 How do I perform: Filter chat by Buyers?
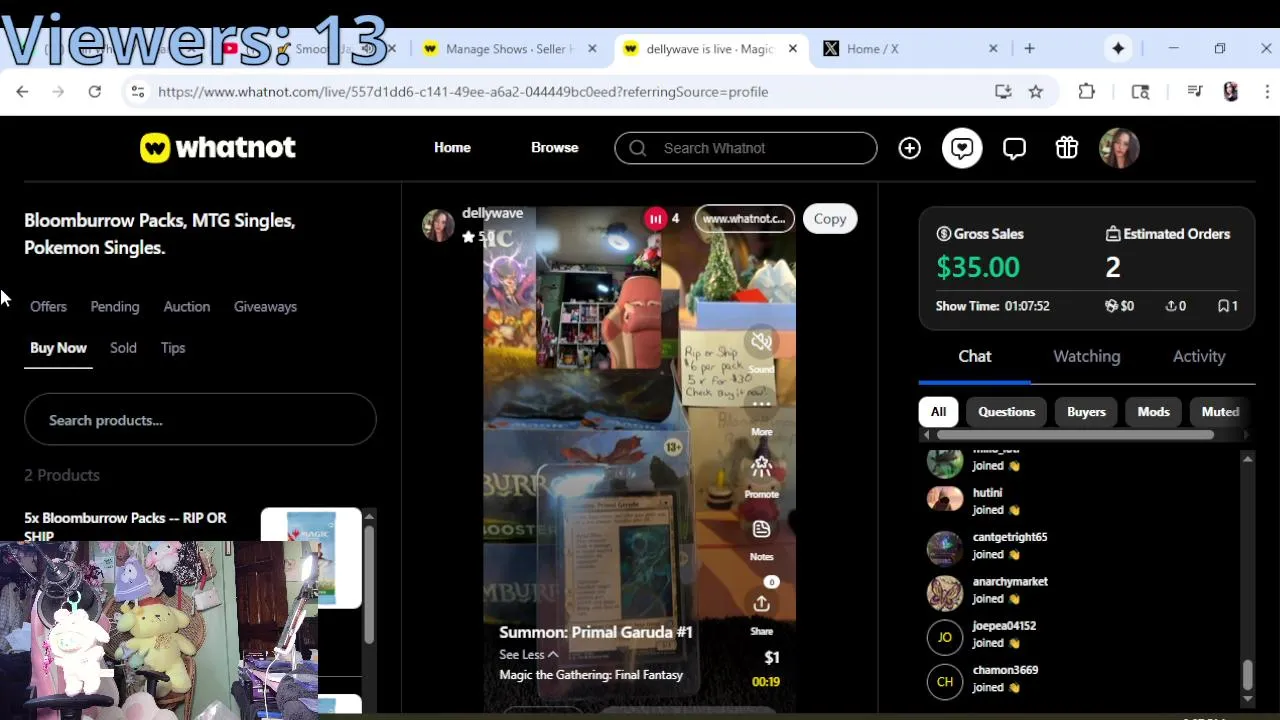pos(1086,412)
